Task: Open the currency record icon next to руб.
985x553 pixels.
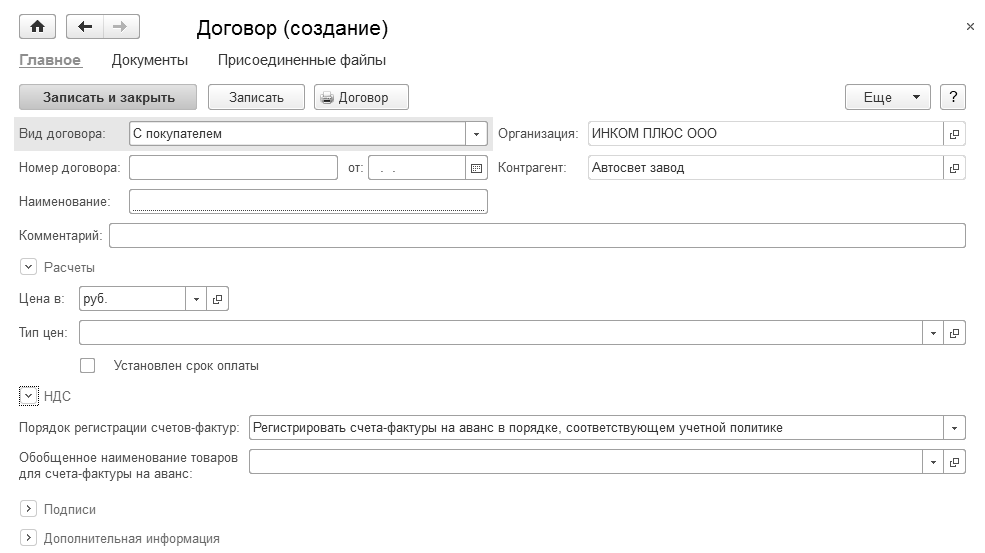Action: (218, 298)
